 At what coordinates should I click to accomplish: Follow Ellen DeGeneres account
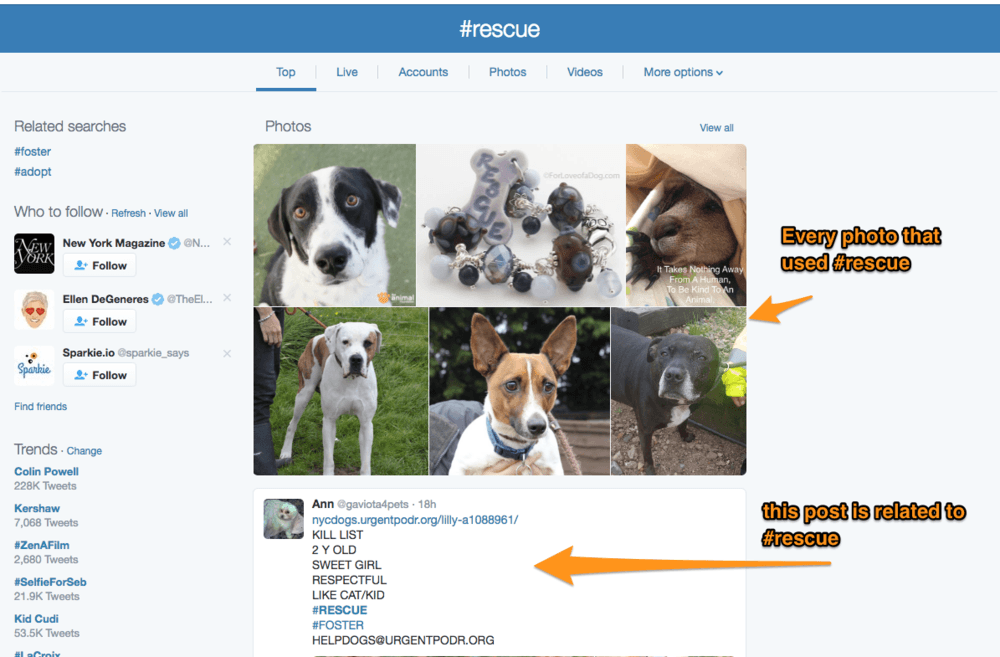pyautogui.click(x=100, y=321)
